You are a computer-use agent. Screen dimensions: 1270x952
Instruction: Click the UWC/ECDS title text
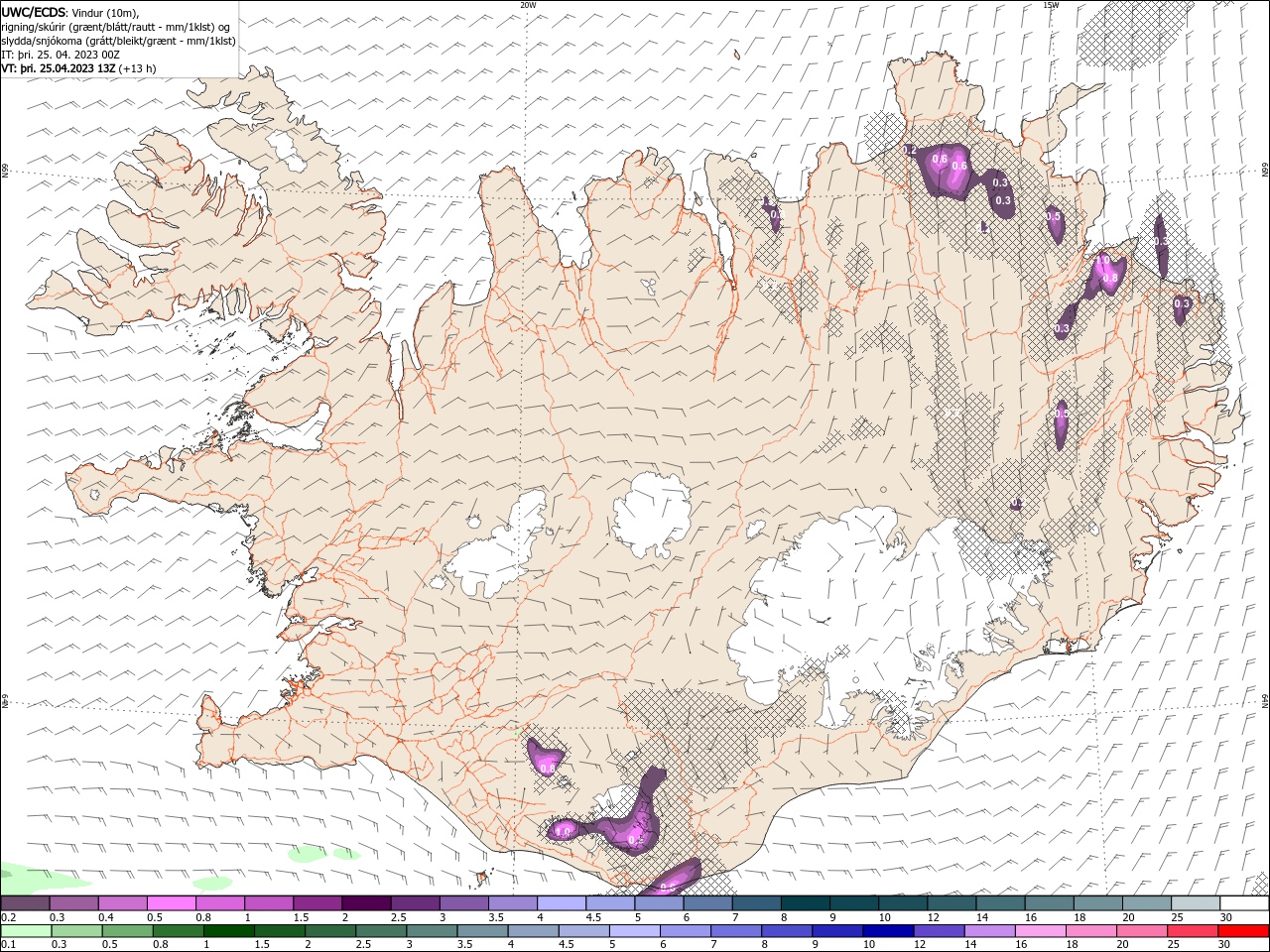[34, 12]
